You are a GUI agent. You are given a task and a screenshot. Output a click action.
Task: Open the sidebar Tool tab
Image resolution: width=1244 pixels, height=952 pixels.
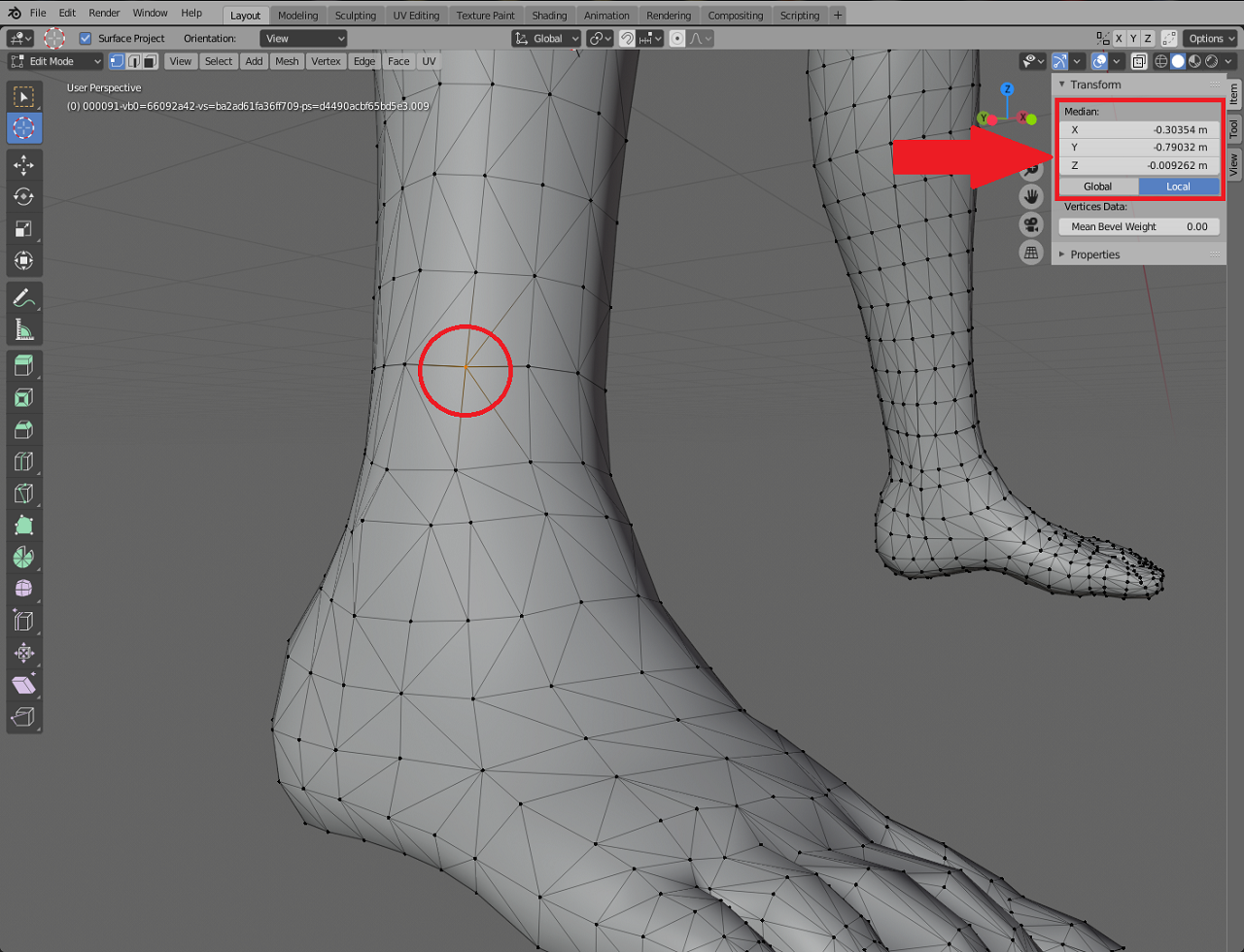(x=1234, y=127)
